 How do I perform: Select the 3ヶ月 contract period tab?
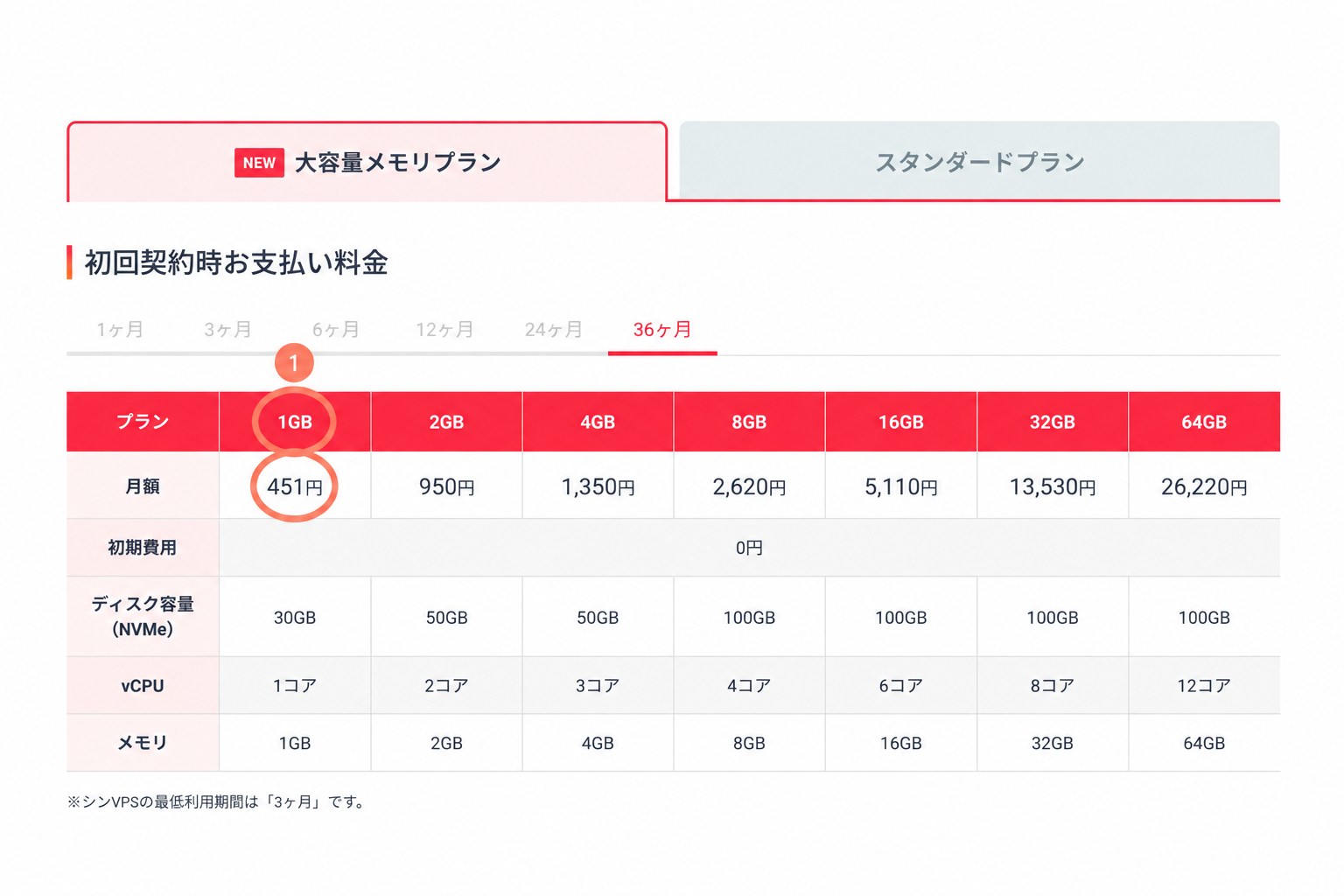click(228, 330)
